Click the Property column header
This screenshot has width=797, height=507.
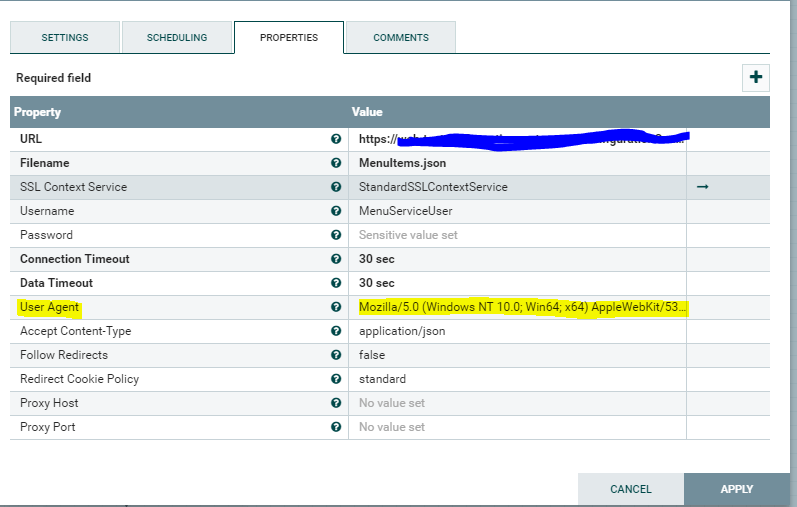(x=37, y=112)
